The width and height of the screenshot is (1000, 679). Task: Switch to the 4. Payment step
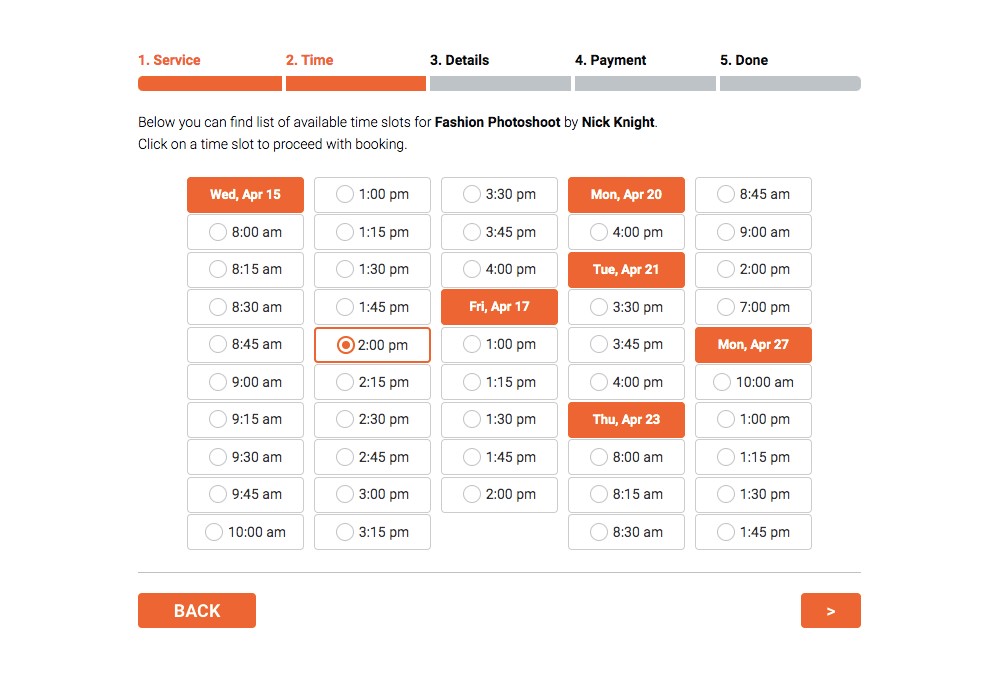[x=610, y=60]
